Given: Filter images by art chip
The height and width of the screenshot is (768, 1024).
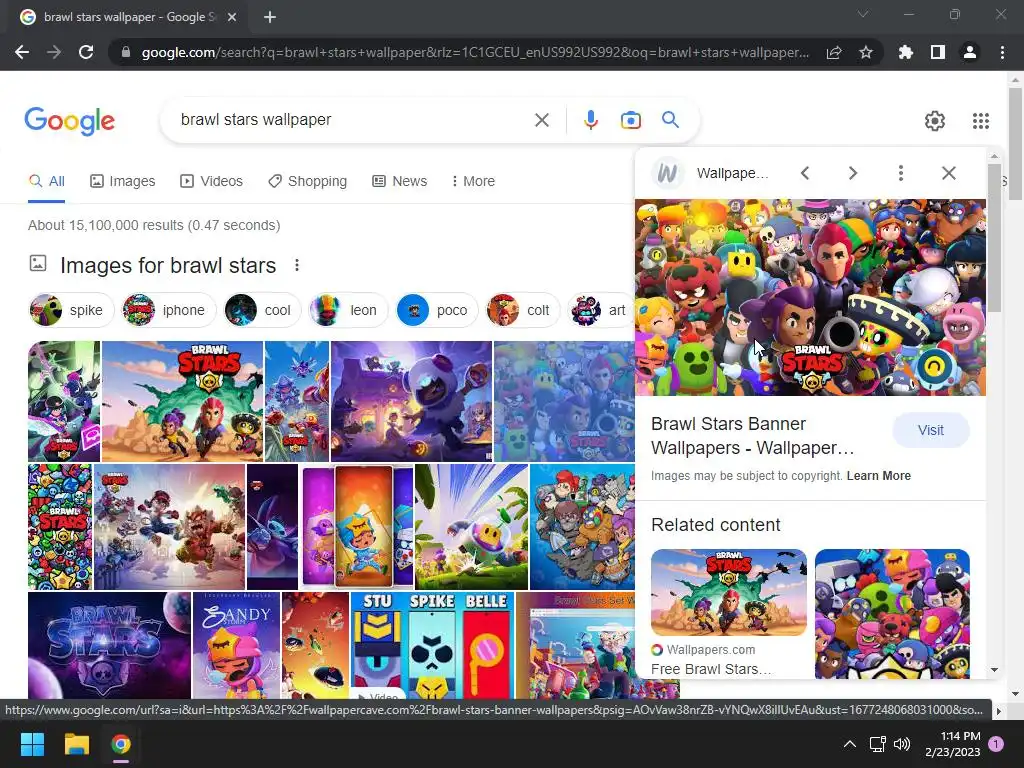Looking at the screenshot, I should (601, 310).
